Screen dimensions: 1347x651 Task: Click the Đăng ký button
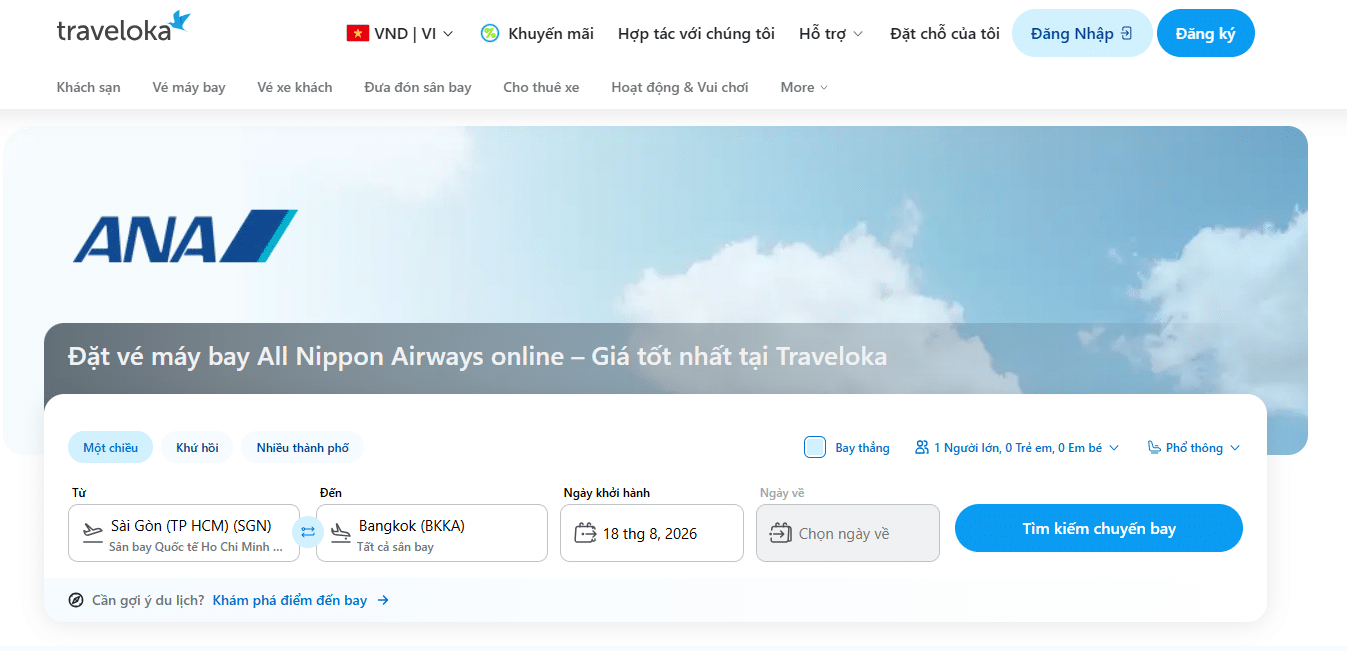click(1206, 33)
